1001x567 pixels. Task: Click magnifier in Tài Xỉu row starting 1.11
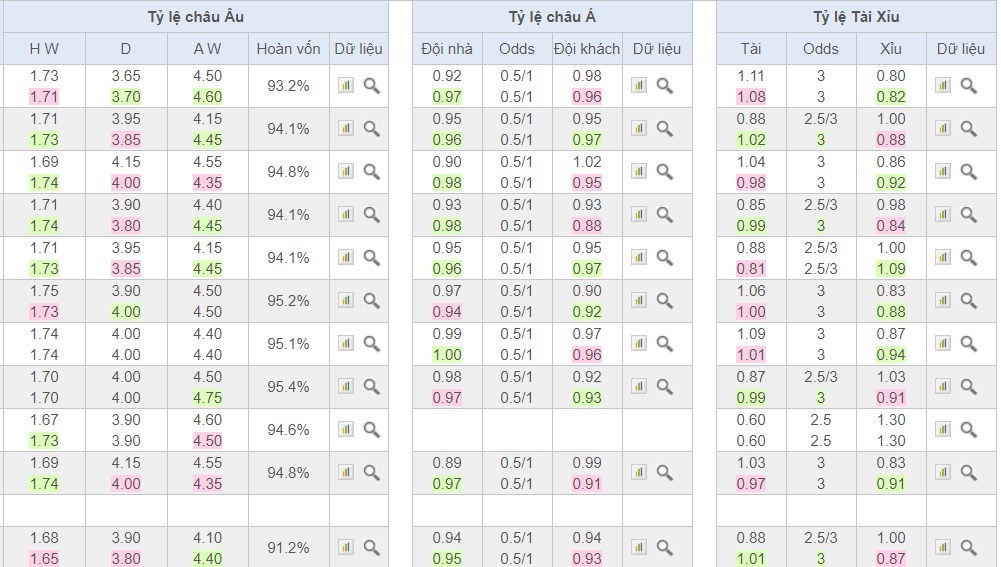tap(968, 86)
